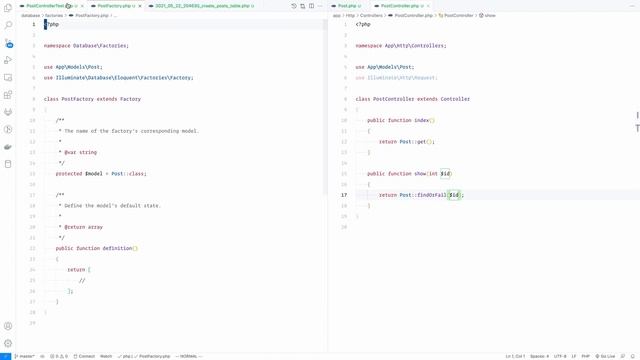The width and height of the screenshot is (640, 360).
Task: Click the PostController.php breadcrumb in right editor
Action: coord(410,16)
